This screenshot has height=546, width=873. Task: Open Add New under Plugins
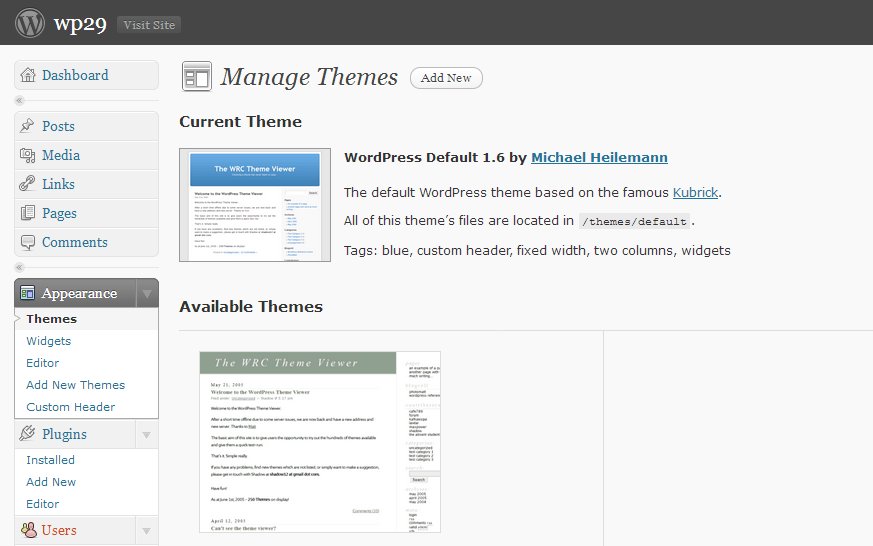click(51, 482)
